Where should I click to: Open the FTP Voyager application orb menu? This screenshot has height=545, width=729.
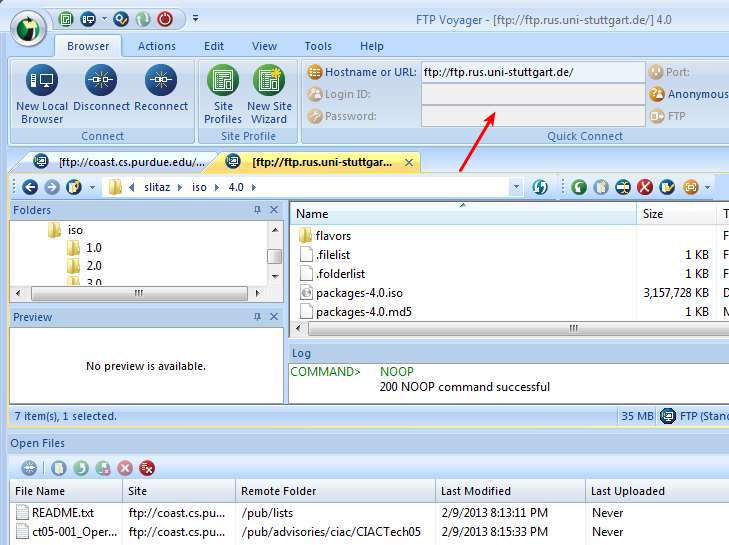28,29
